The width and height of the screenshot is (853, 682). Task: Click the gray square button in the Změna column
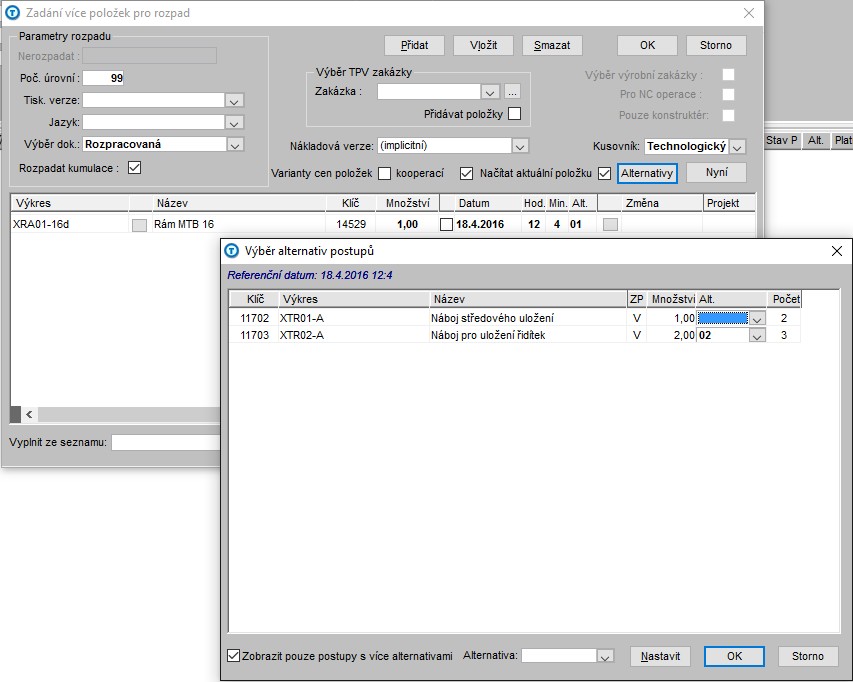click(x=610, y=225)
